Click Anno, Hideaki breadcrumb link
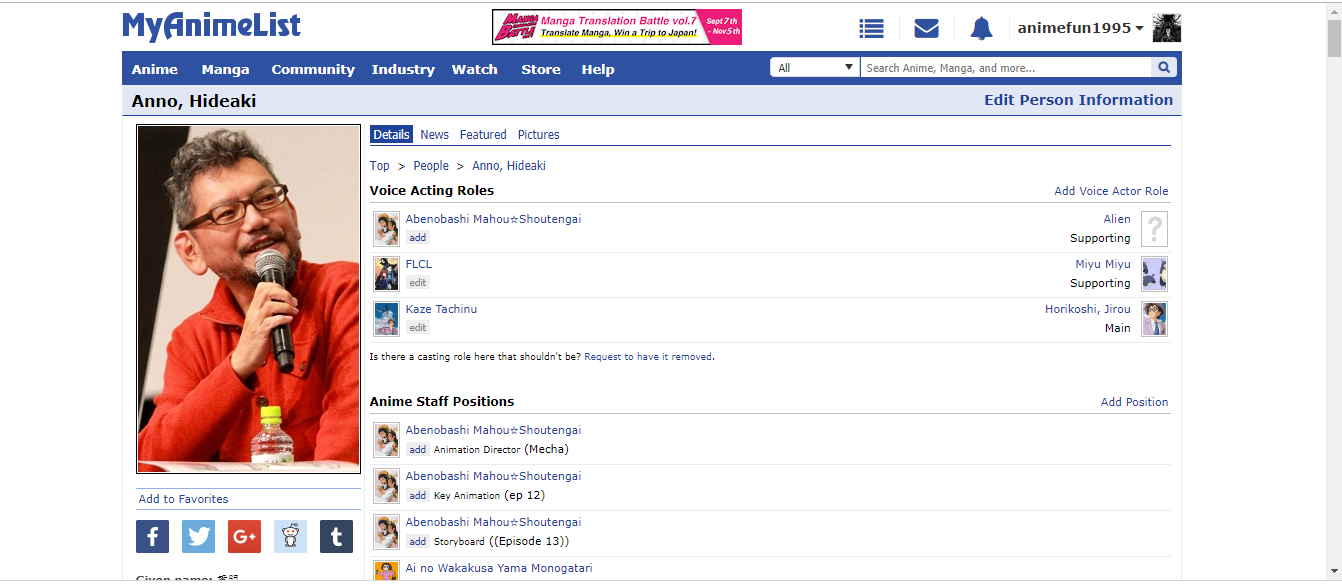The image size is (1342, 584). point(509,166)
